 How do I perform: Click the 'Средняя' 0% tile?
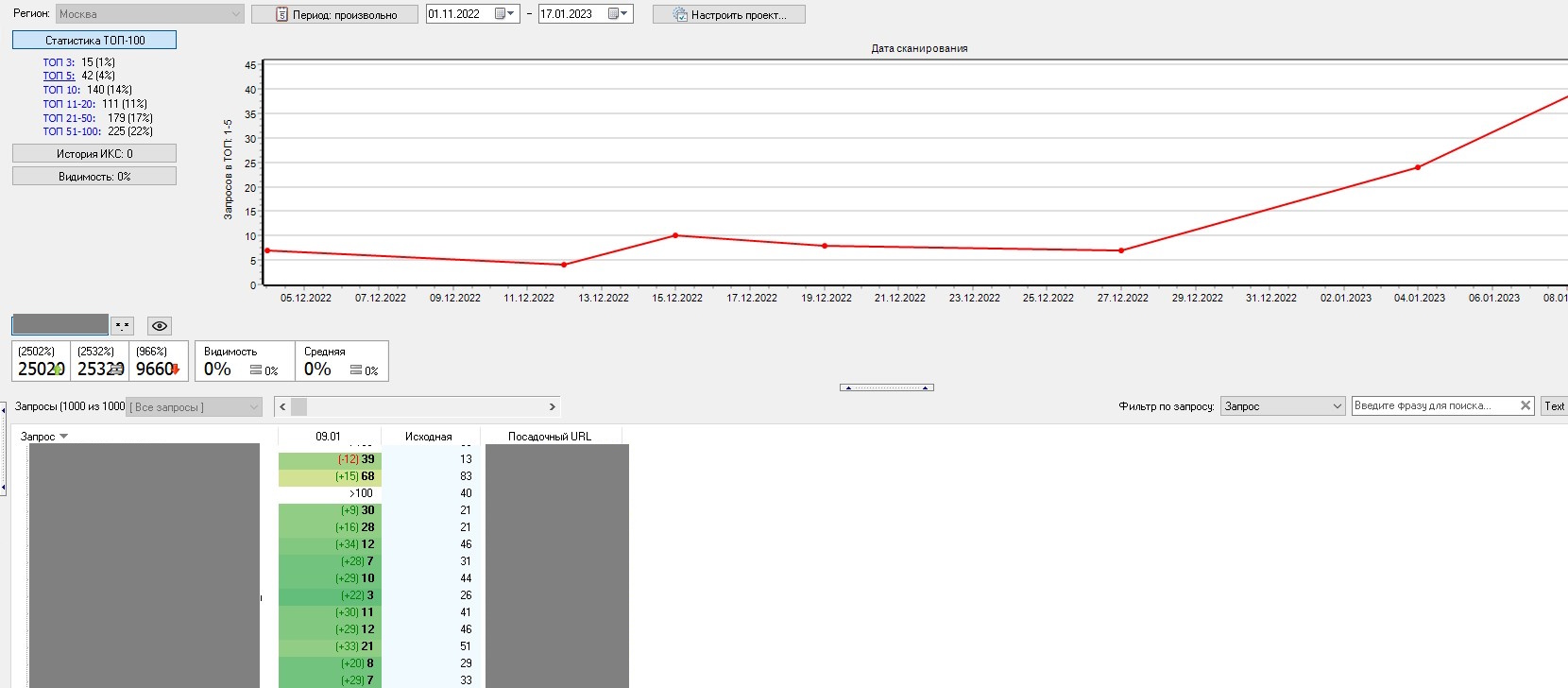pyautogui.click(x=342, y=361)
